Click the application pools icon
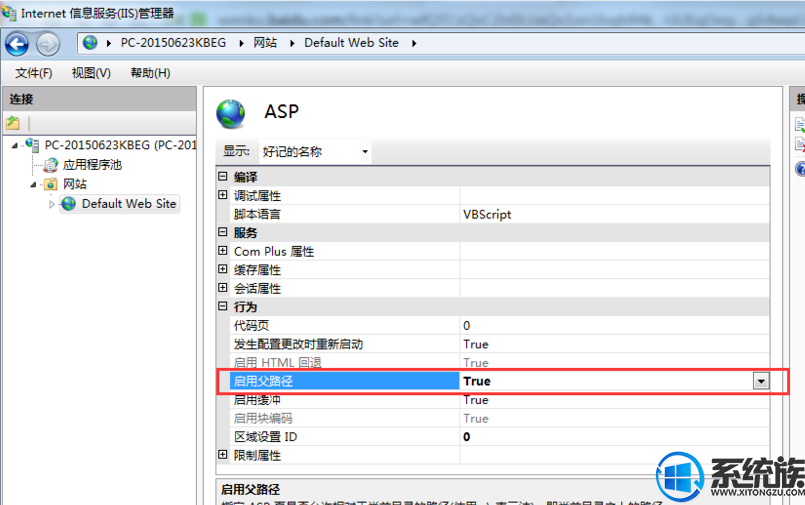The height and width of the screenshot is (505, 805). point(50,165)
